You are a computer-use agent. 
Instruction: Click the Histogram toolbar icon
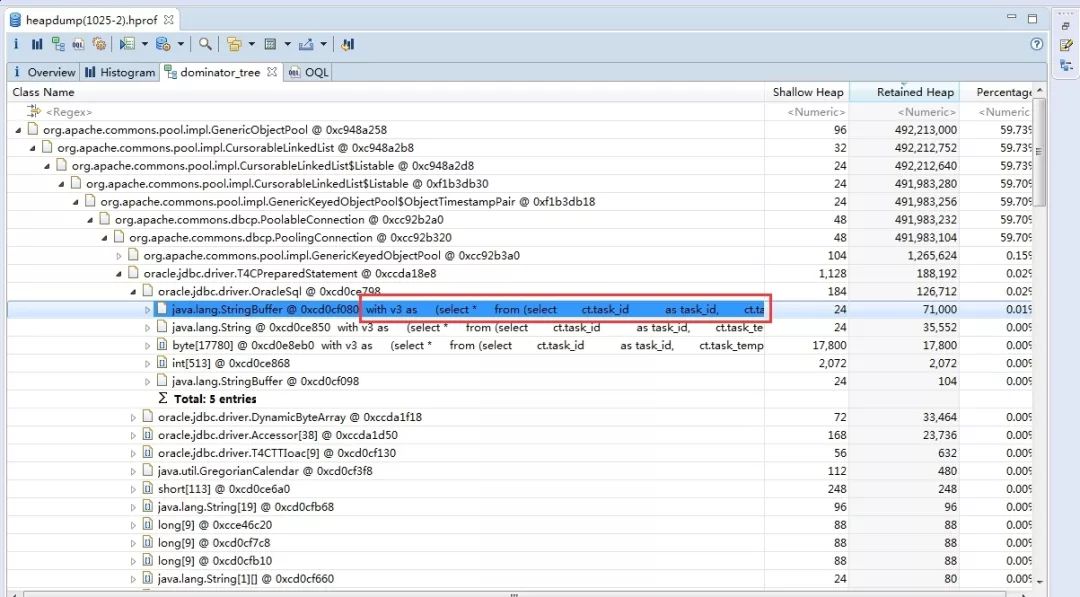click(37, 44)
